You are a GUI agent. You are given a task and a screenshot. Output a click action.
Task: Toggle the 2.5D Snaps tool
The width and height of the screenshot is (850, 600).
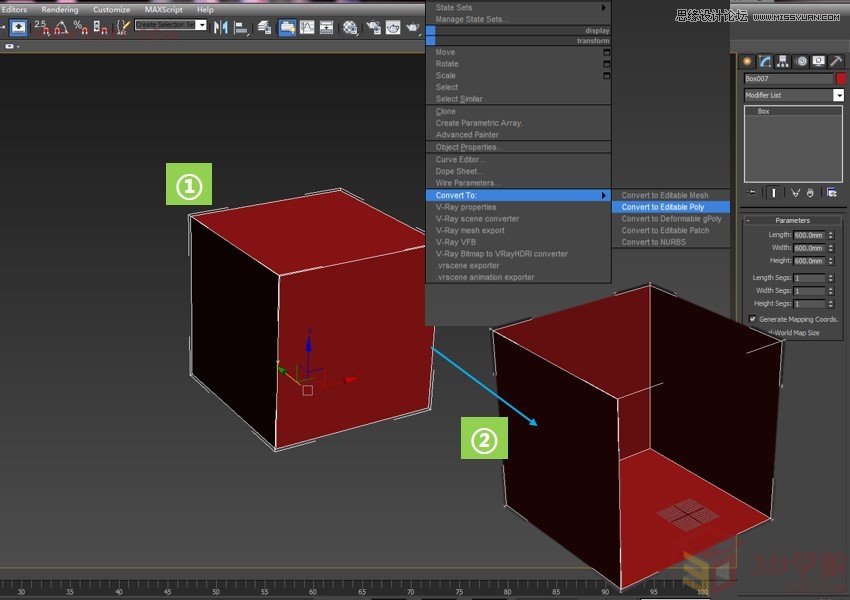42,27
